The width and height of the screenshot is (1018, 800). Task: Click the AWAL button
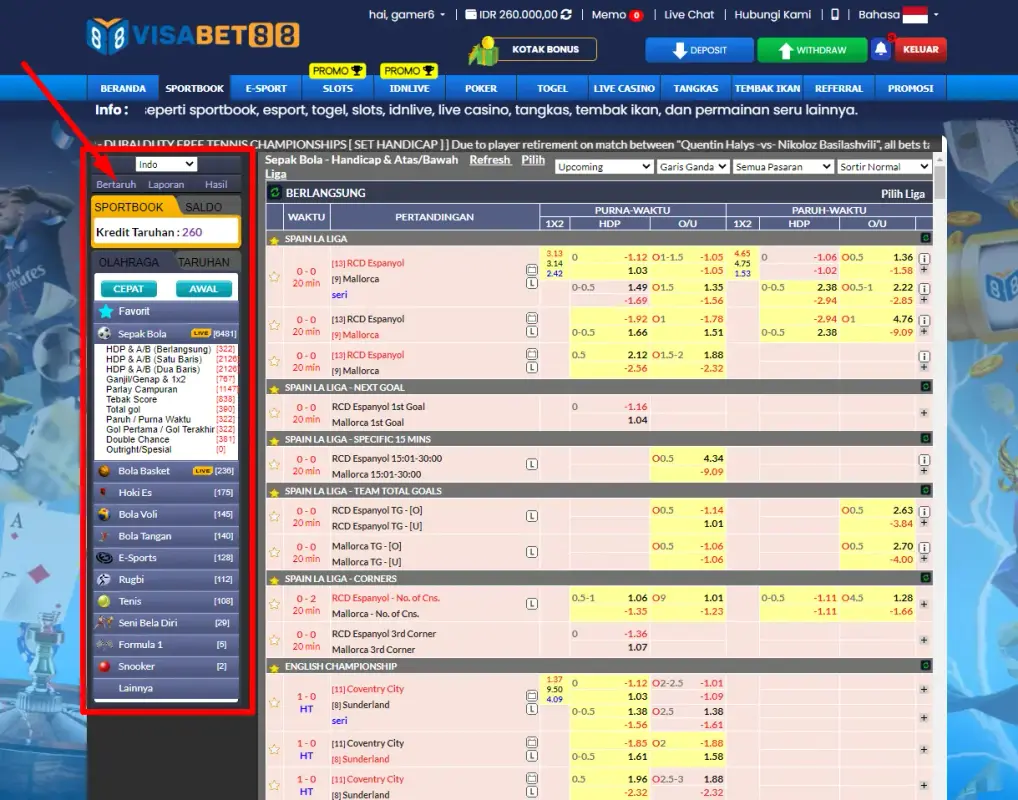coord(203,289)
